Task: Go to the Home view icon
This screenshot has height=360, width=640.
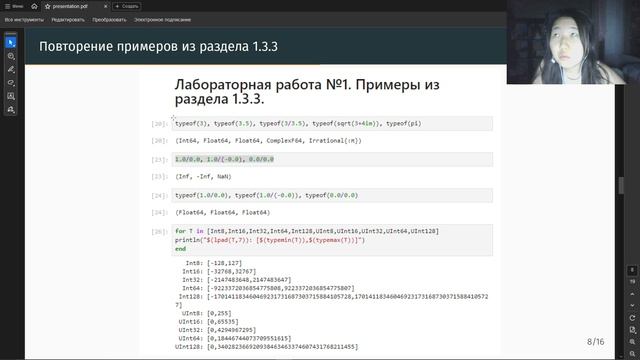Action: (x=34, y=6)
